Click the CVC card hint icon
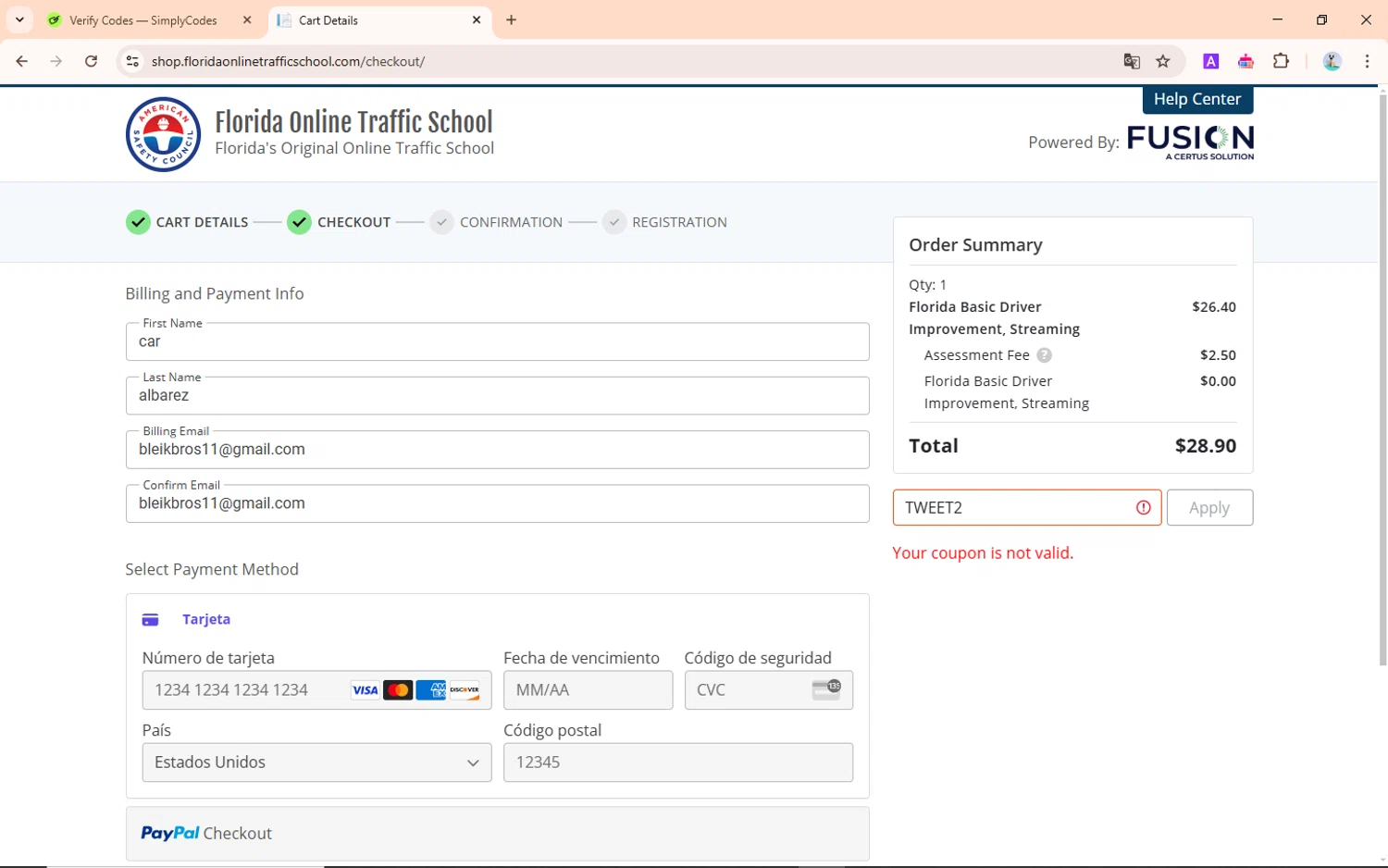Image resolution: width=1388 pixels, height=868 pixels. (x=826, y=689)
